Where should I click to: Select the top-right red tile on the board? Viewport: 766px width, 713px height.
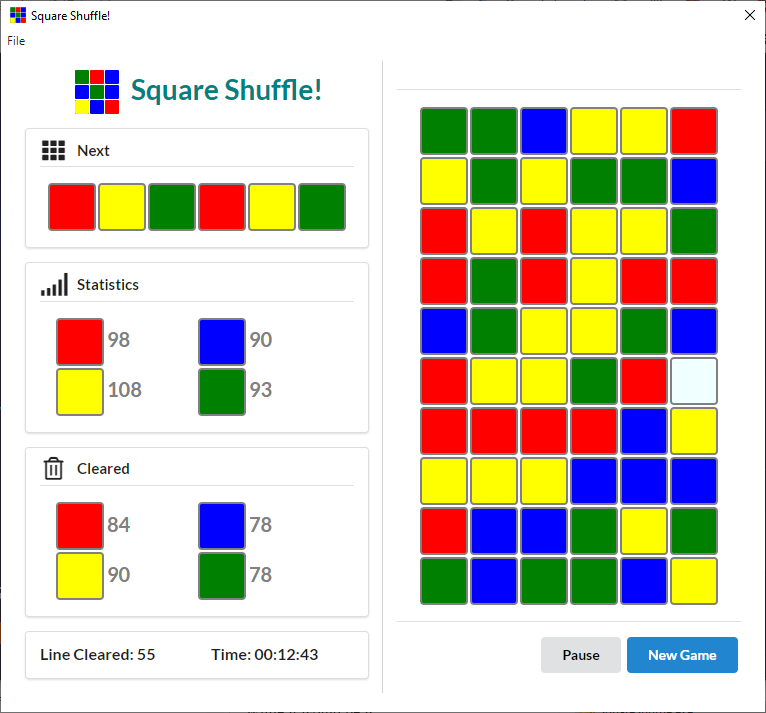694,131
